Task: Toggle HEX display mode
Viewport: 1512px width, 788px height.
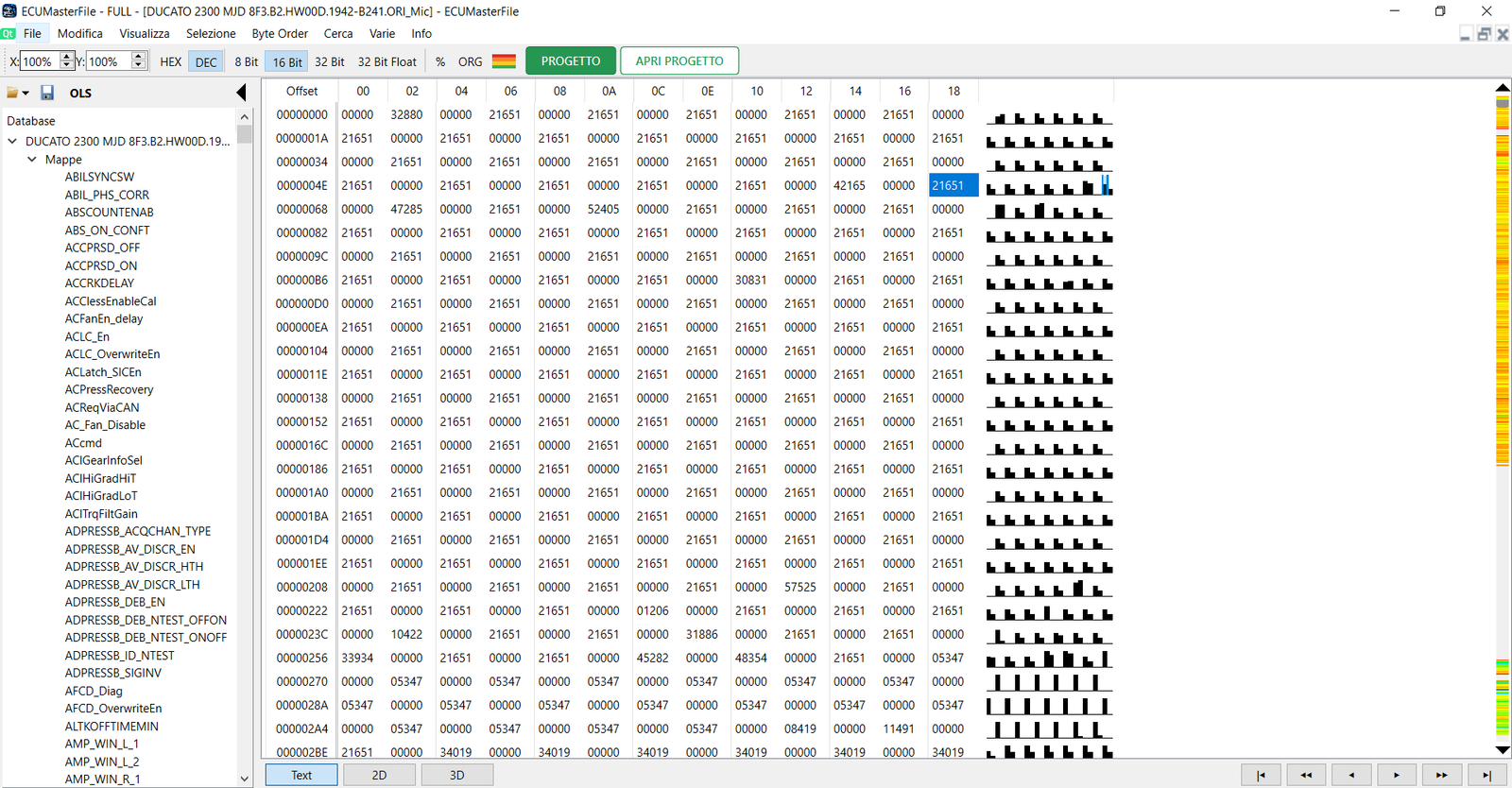Action: [x=171, y=62]
